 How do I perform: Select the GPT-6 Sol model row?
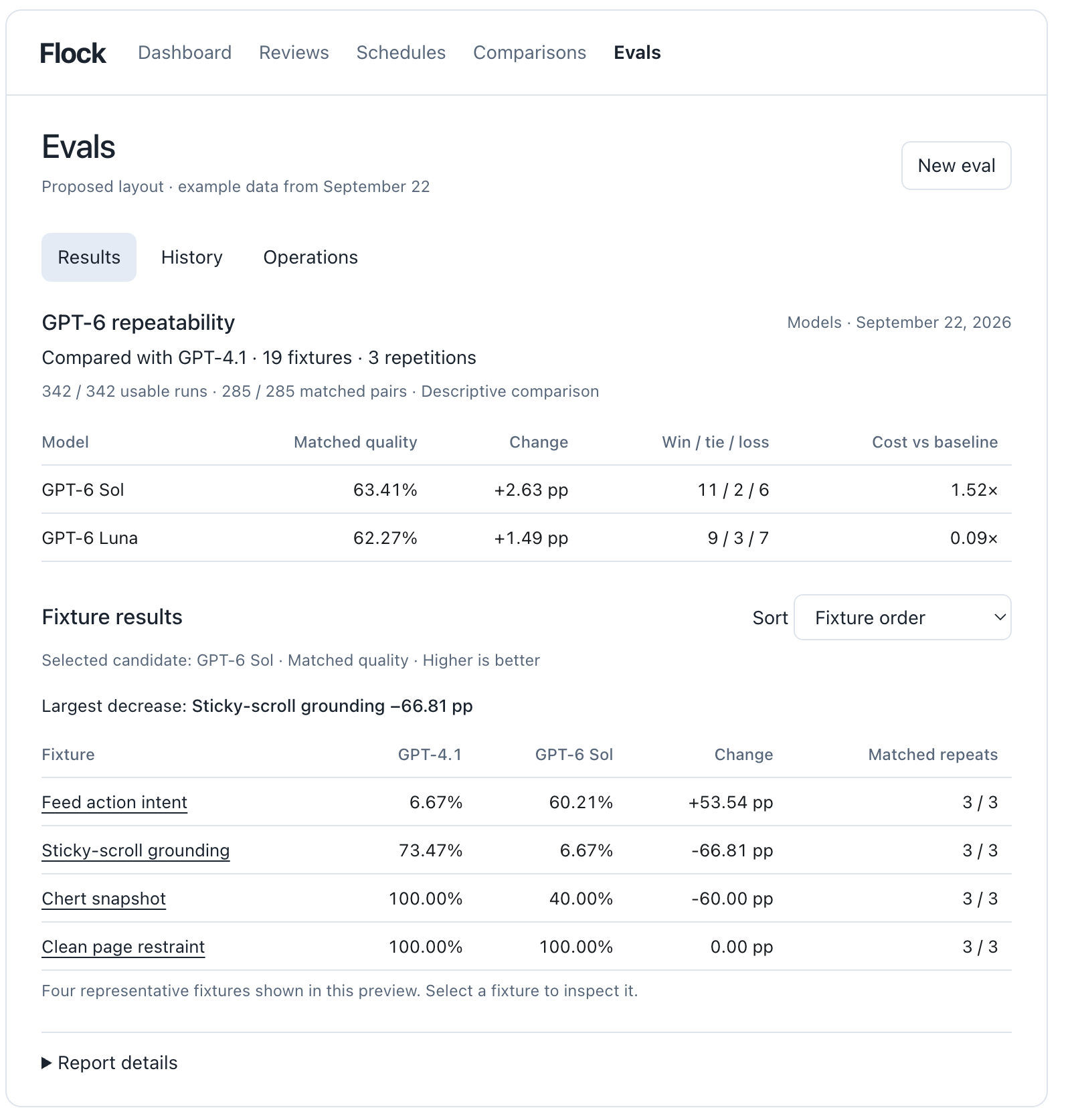click(x=526, y=490)
